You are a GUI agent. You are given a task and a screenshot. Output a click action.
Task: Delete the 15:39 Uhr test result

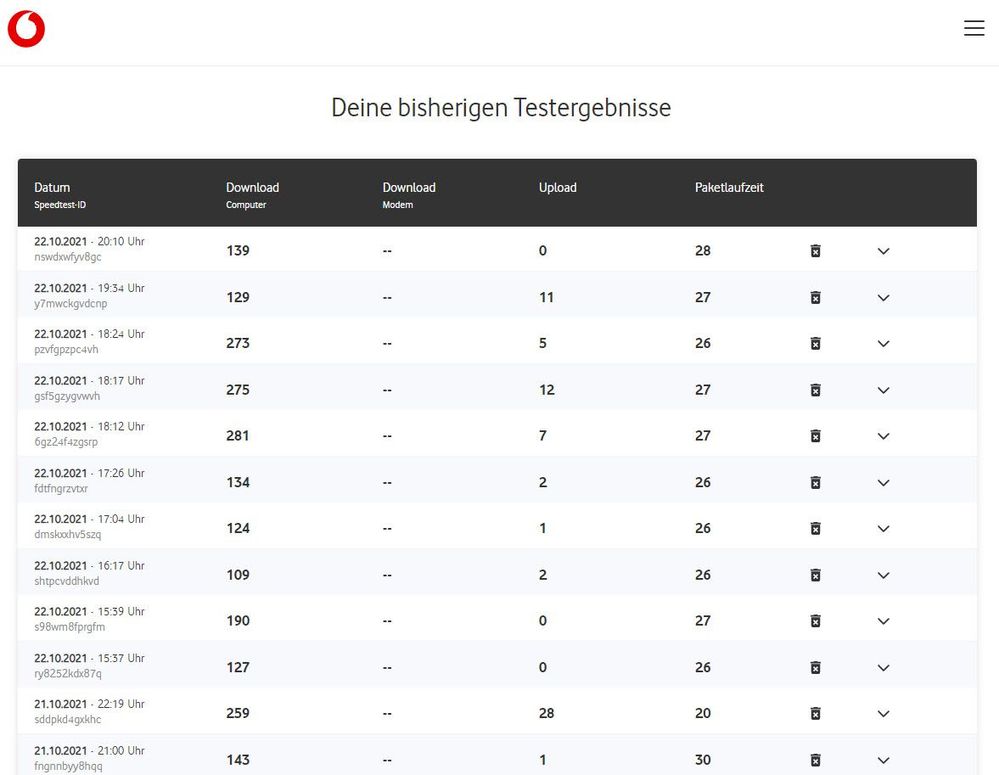[x=815, y=621]
